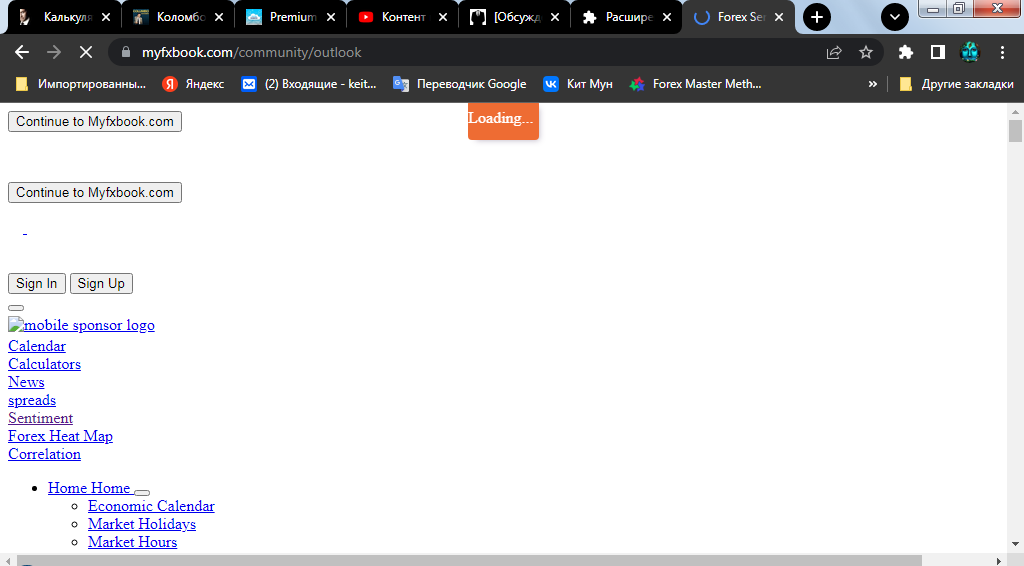Toggle the browser side panel
Viewport: 1024px width, 566px height.
pyautogui.click(x=938, y=52)
